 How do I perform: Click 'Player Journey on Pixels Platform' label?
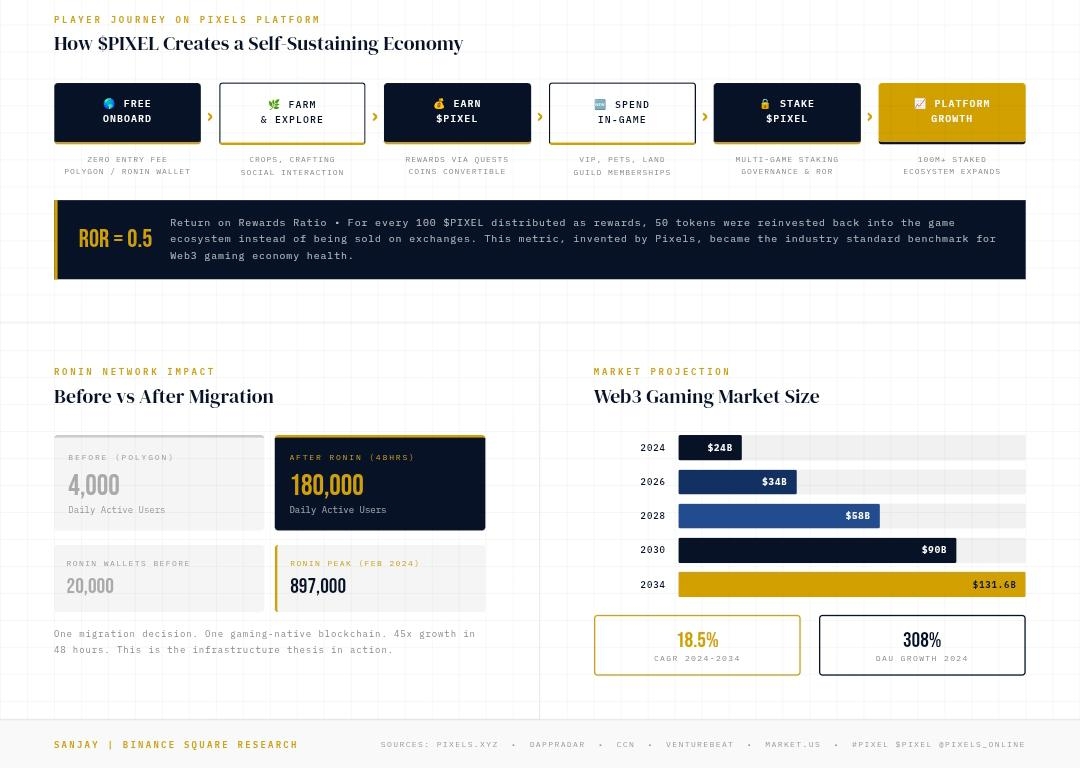(x=187, y=19)
